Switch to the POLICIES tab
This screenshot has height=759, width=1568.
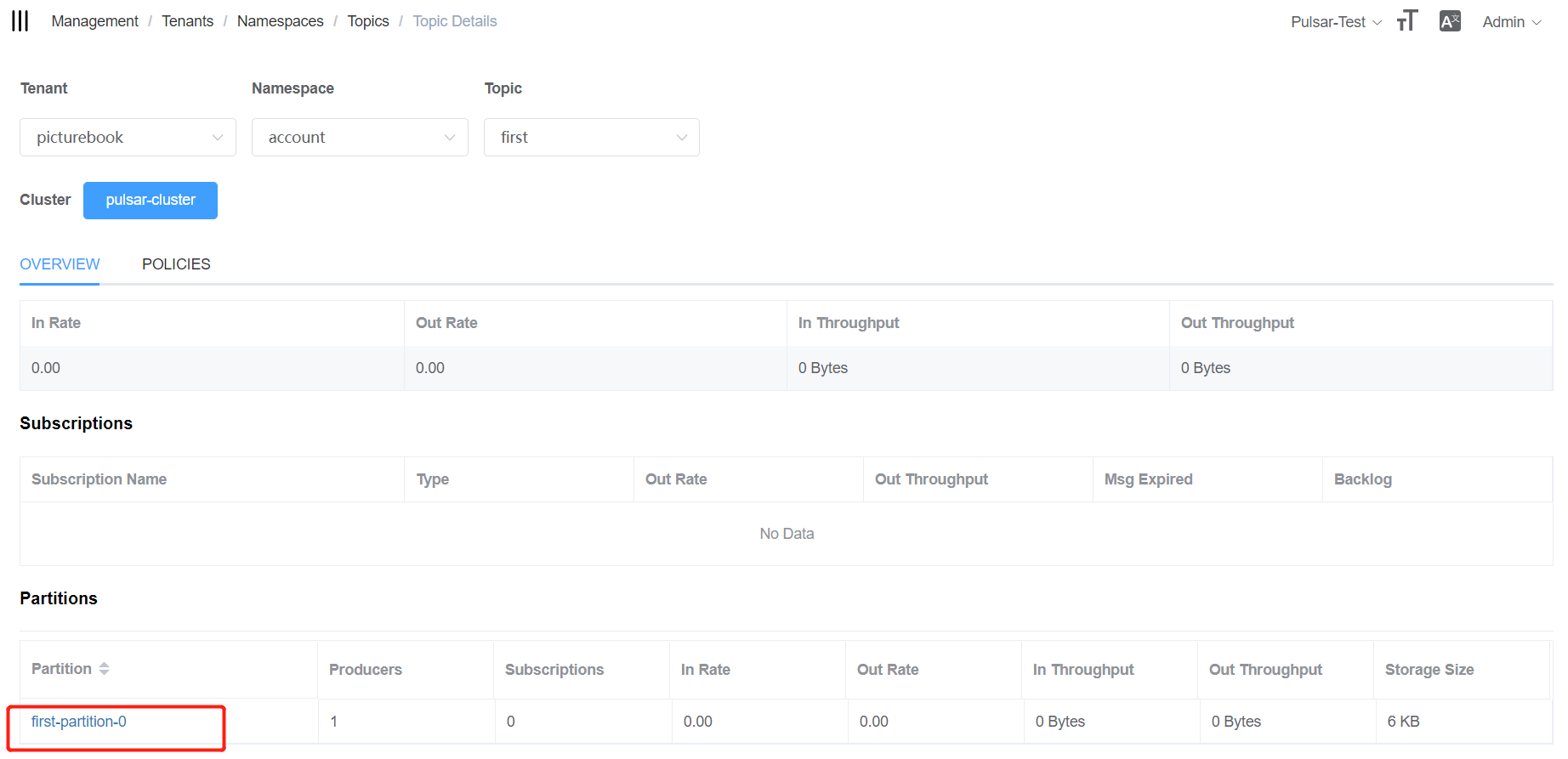click(176, 264)
